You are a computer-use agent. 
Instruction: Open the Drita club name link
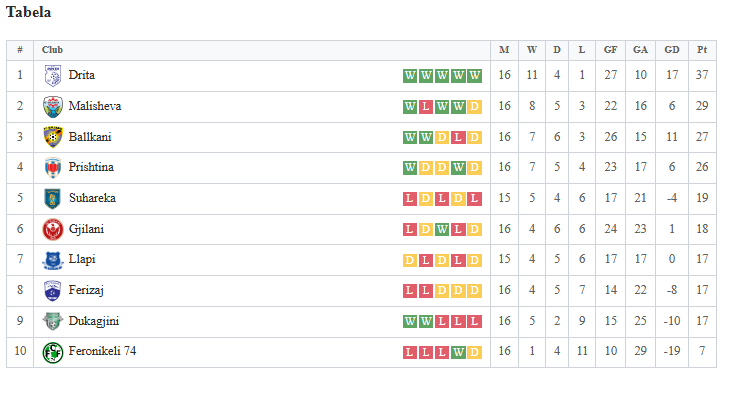[81, 75]
